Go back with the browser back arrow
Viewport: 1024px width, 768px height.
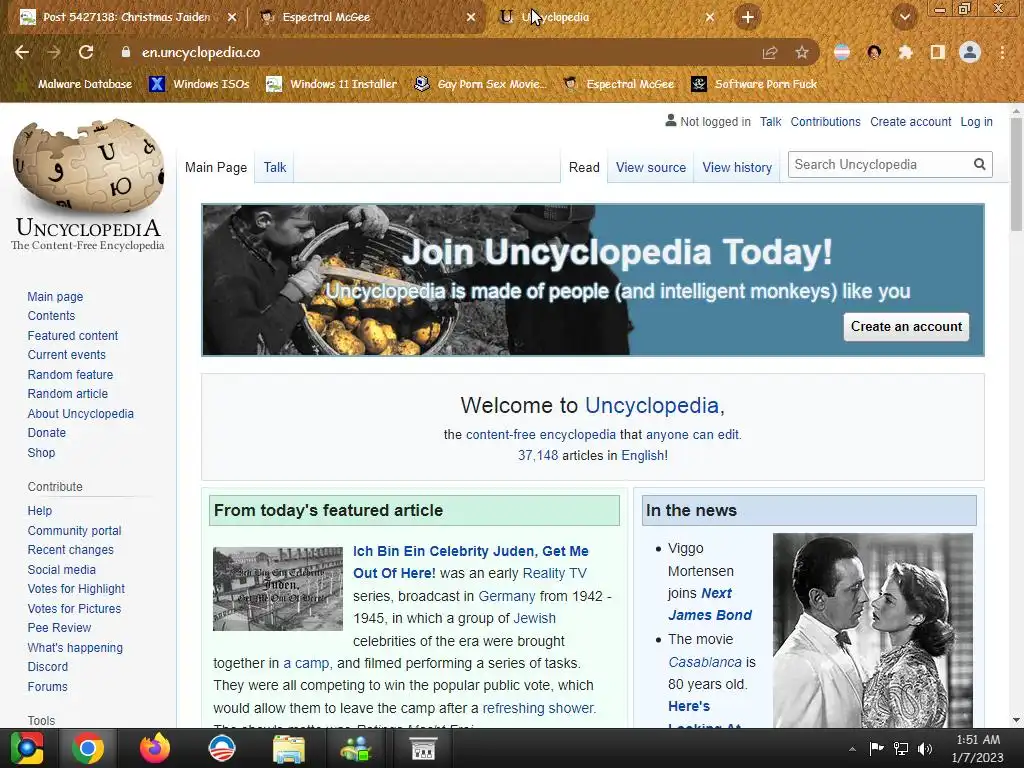[x=22, y=52]
